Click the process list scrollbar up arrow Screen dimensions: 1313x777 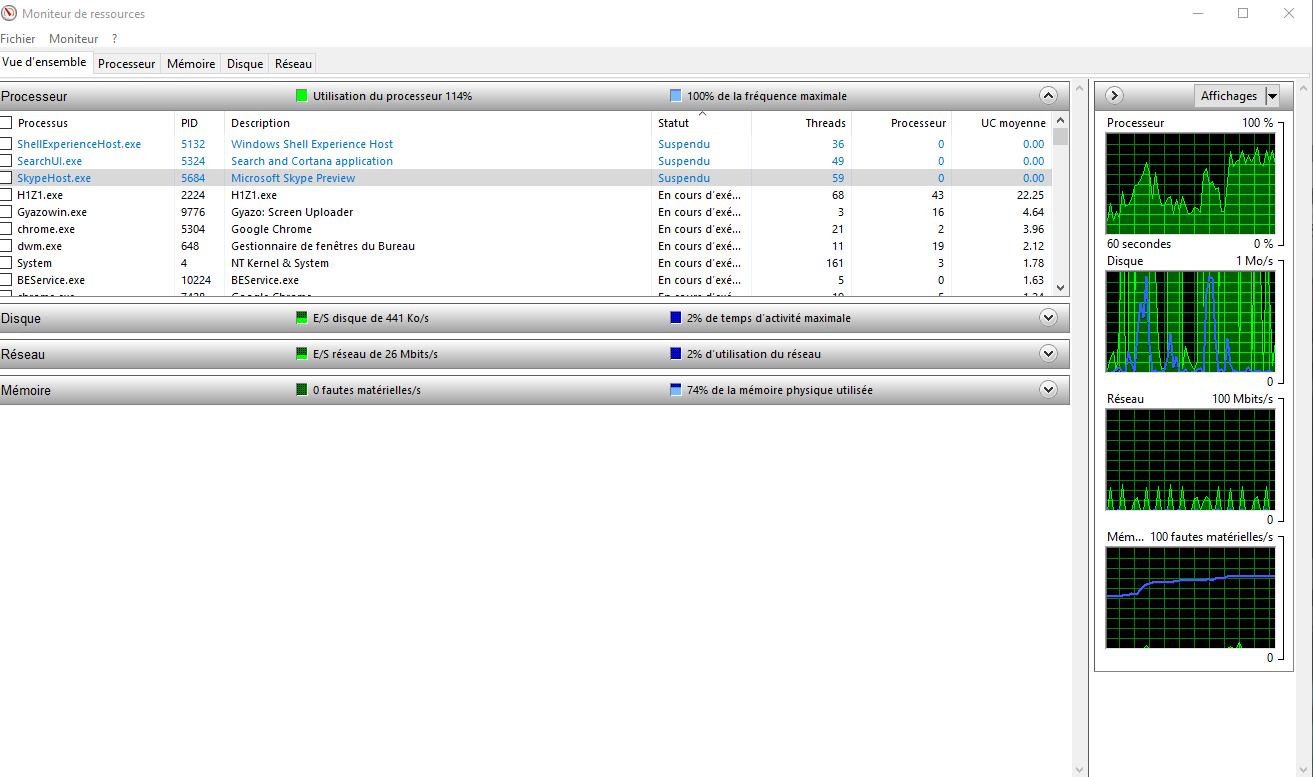point(1060,120)
